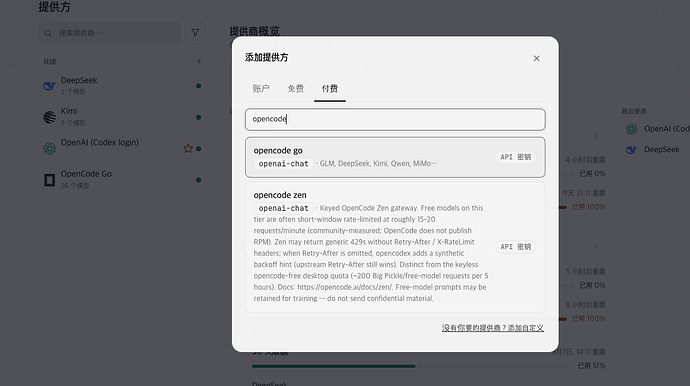Click the openai-chat tag under opencode go
The width and height of the screenshot is (690, 386).
click(283, 164)
